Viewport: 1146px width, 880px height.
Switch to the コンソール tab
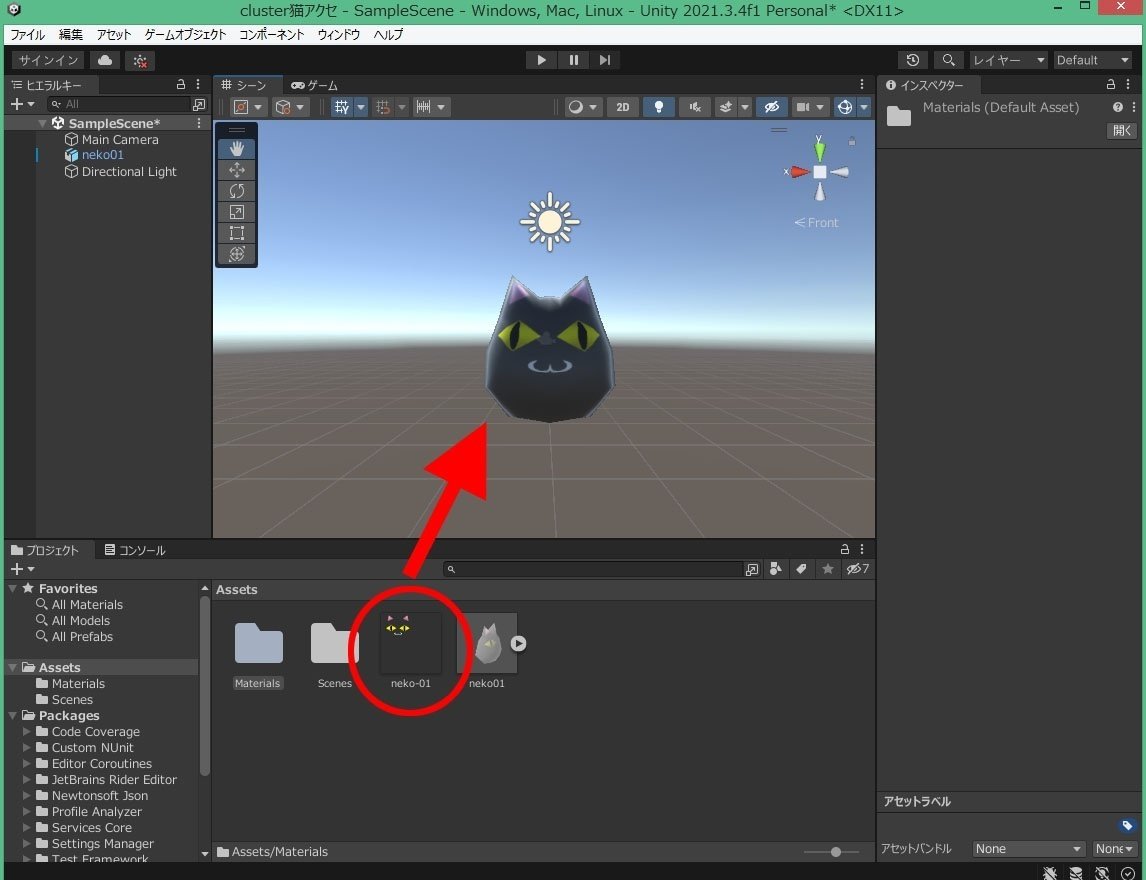click(135, 550)
